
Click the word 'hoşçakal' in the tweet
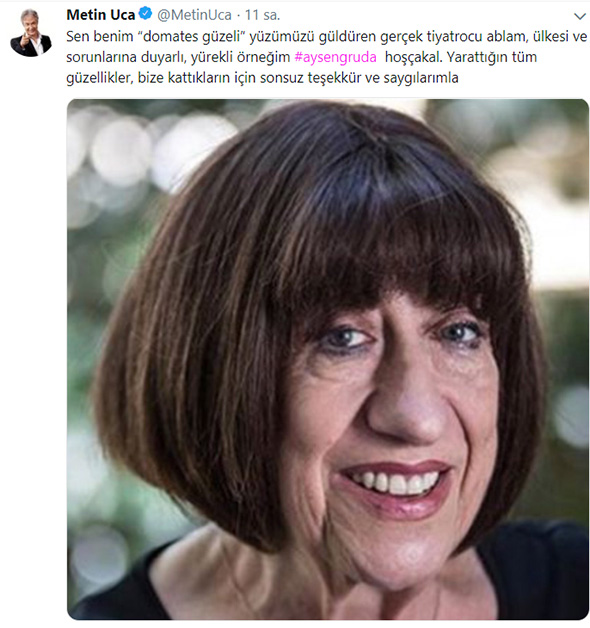[x=413, y=57]
